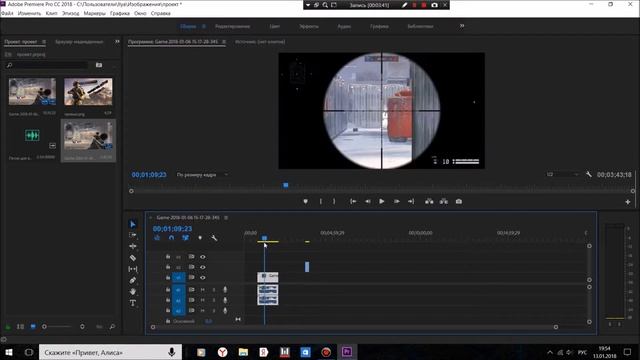
Task: Toggle timeline Snap magnet button
Action: [x=171, y=238]
